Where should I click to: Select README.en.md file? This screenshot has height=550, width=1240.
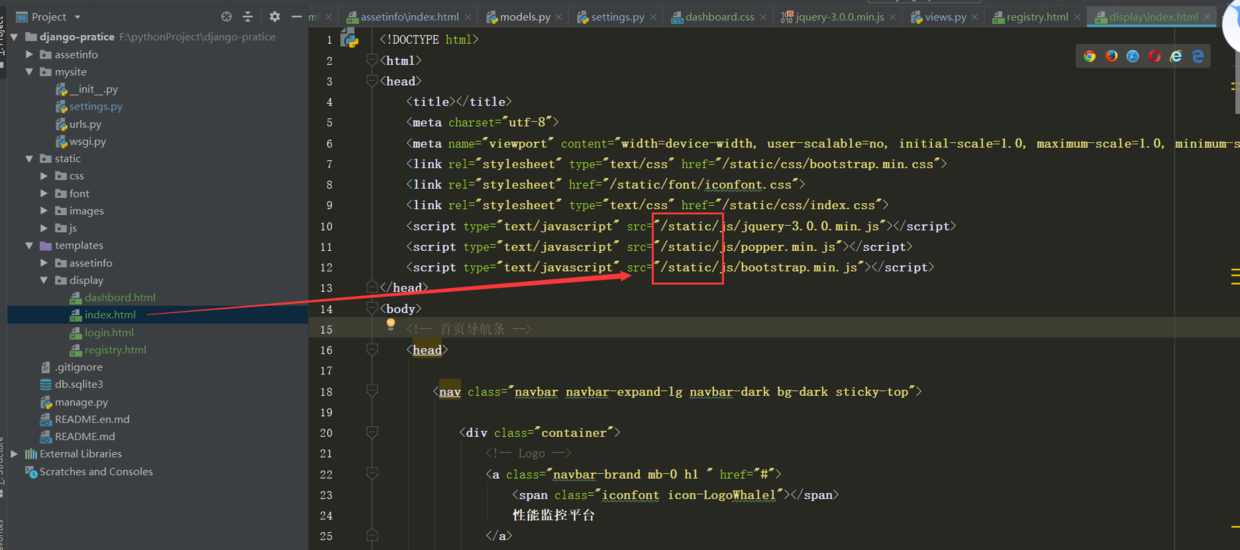pyautogui.click(x=92, y=420)
